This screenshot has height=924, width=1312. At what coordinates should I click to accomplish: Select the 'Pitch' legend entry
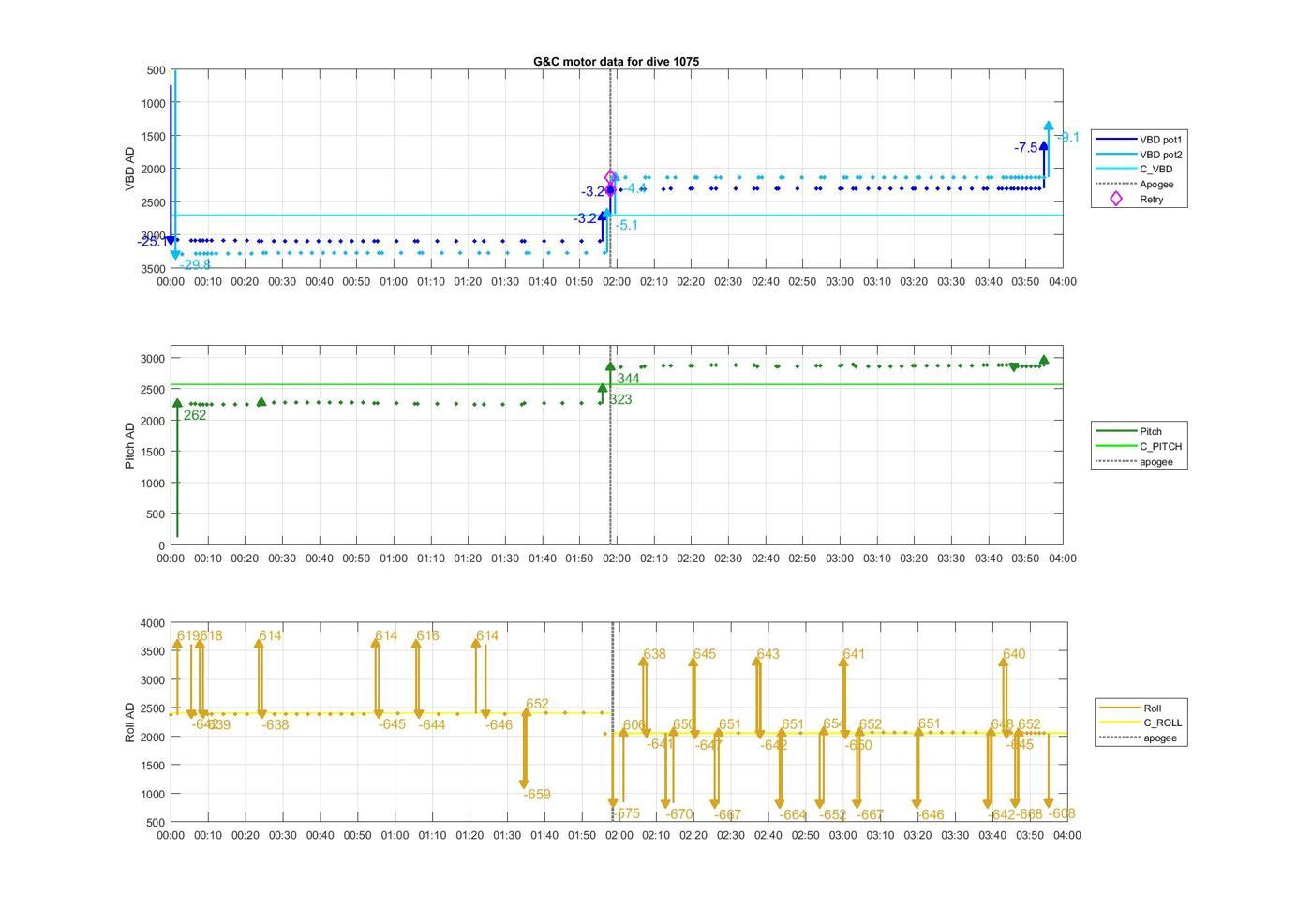(x=1151, y=432)
